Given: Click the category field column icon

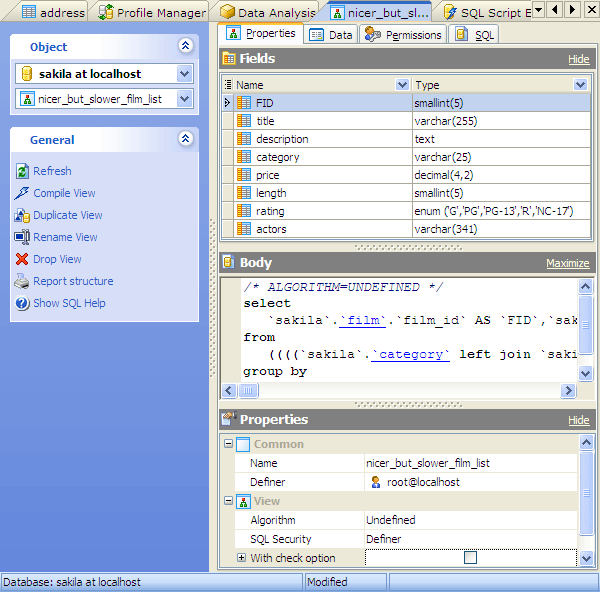Looking at the screenshot, I should point(244,157).
